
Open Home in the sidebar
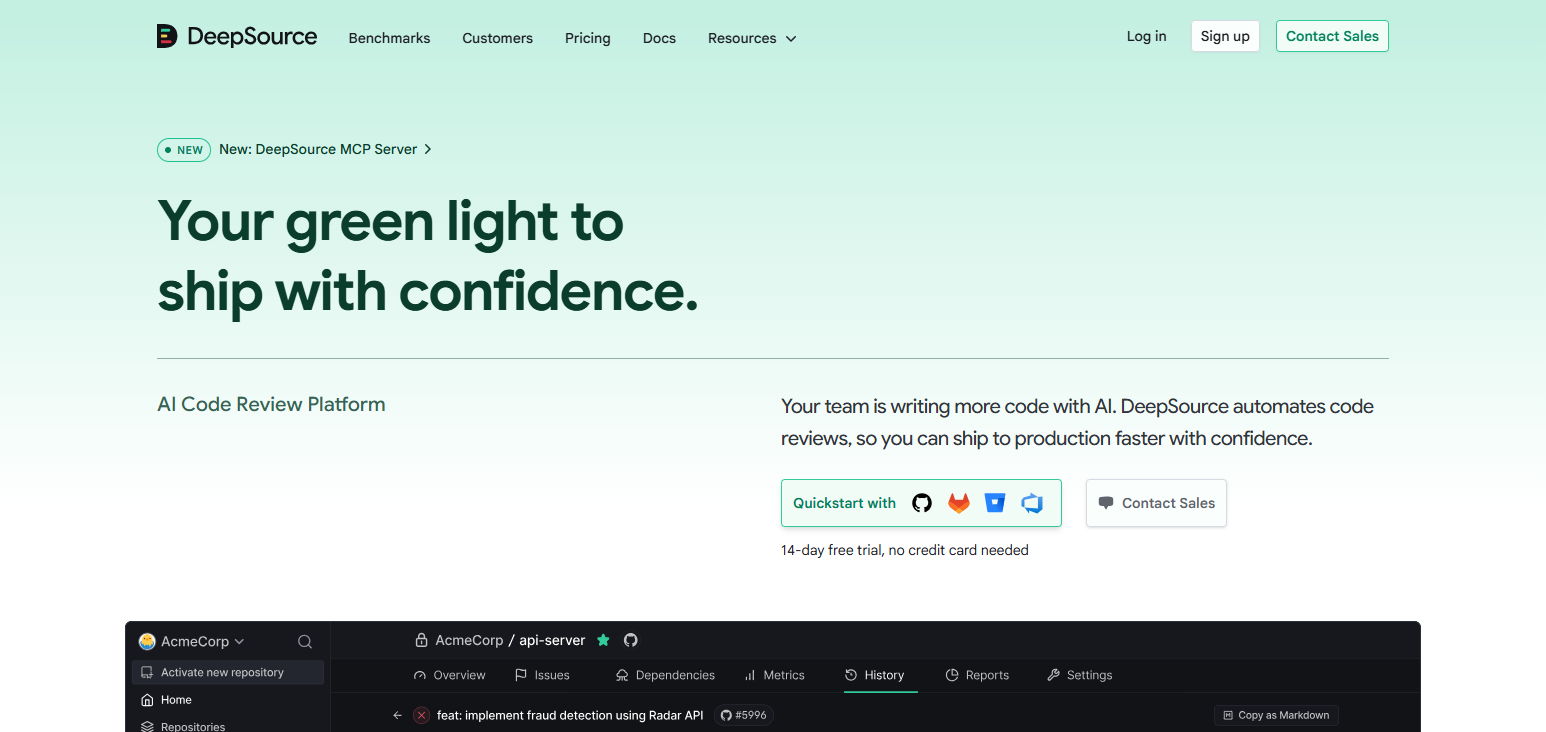[x=166, y=700]
